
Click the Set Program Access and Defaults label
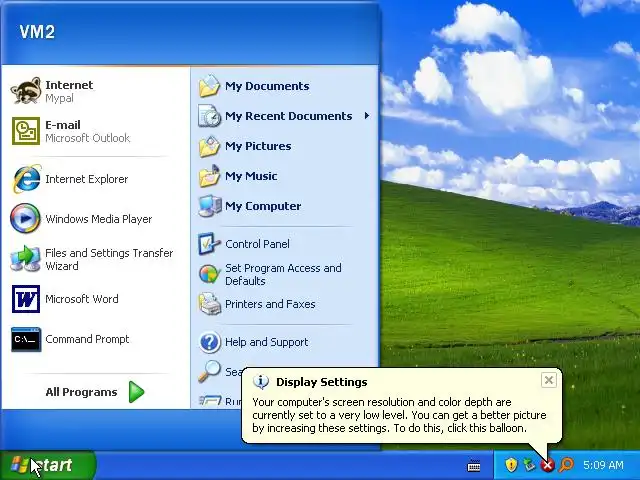point(283,274)
